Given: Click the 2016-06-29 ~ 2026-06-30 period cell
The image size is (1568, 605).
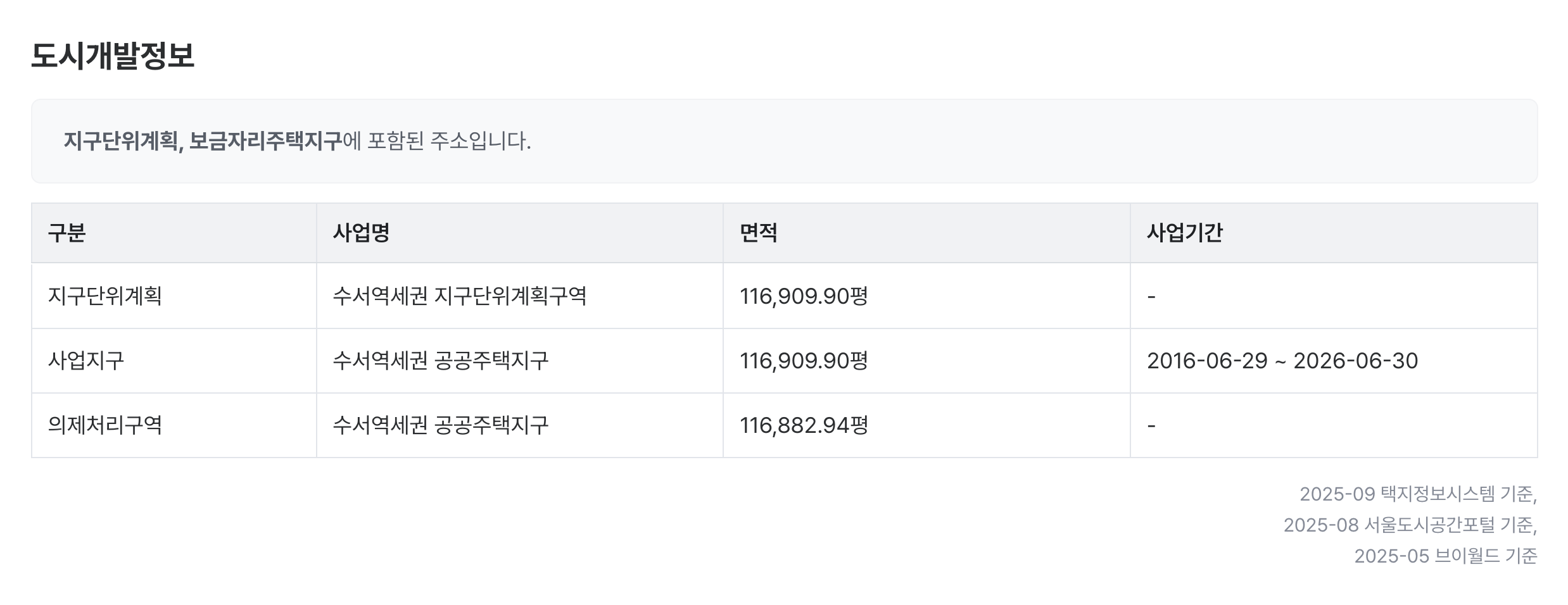Looking at the screenshot, I should (x=1282, y=361).
